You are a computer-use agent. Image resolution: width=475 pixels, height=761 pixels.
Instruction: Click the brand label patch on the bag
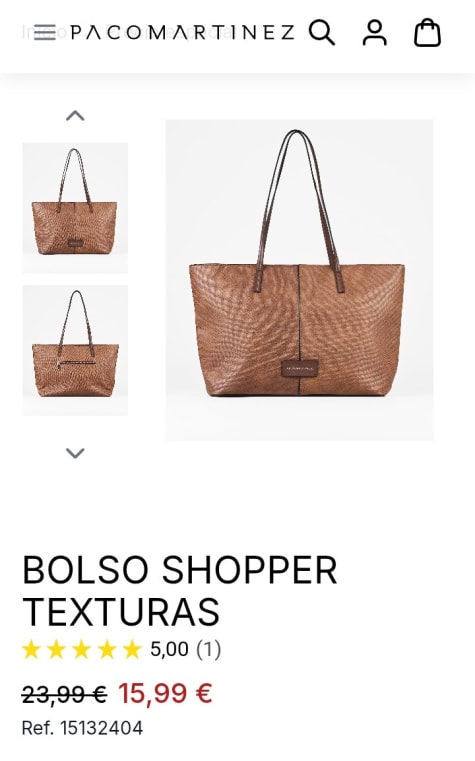point(300,368)
